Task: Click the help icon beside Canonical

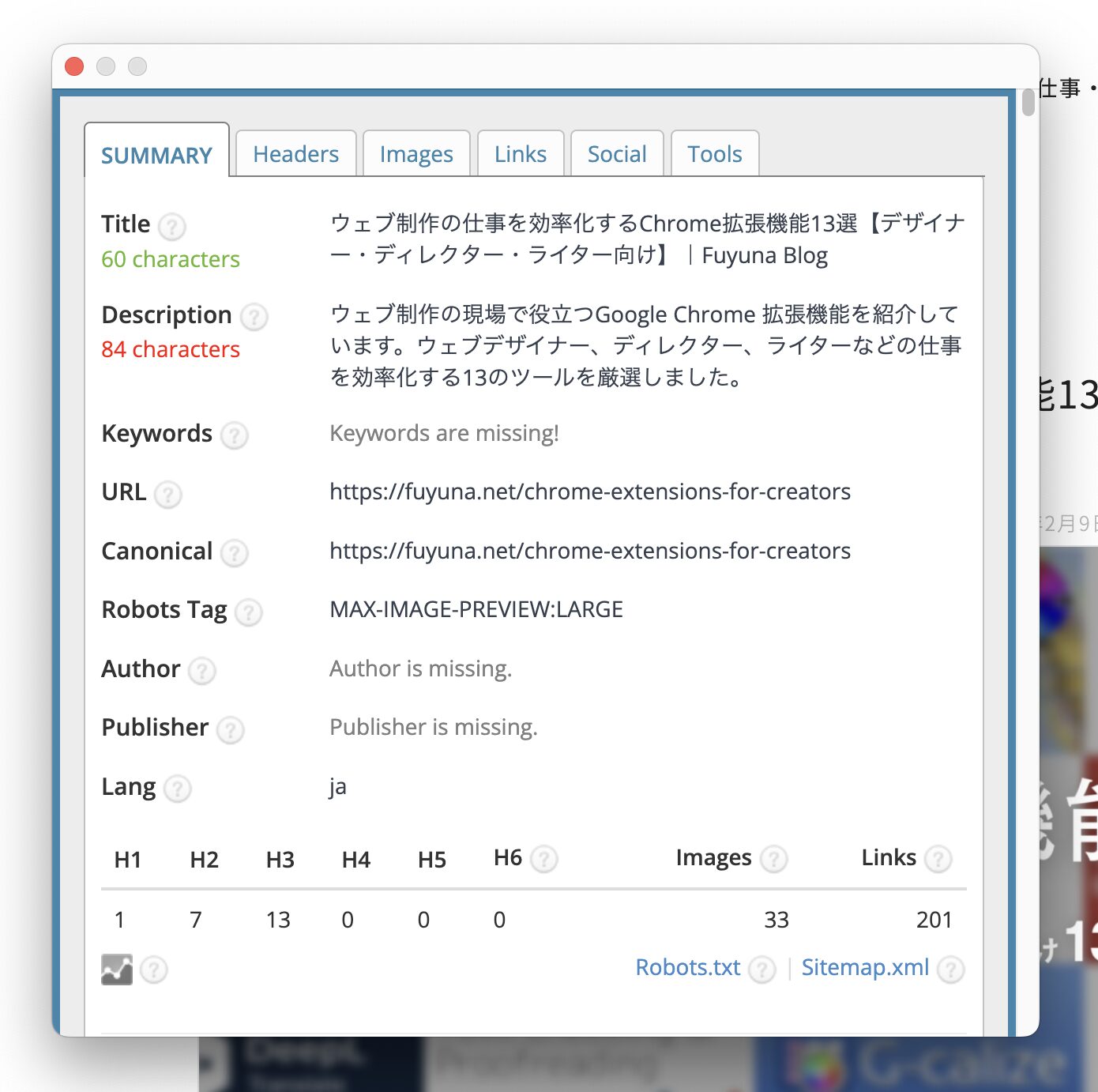Action: [234, 553]
